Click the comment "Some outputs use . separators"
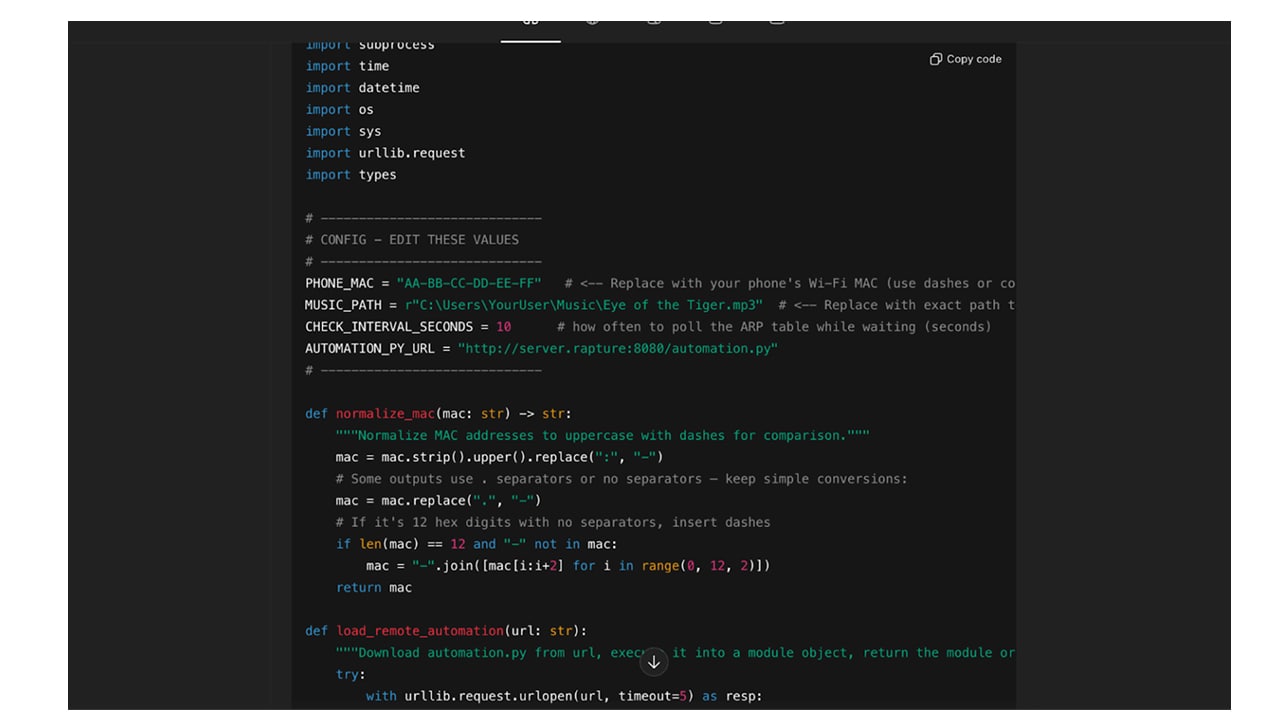The width and height of the screenshot is (1280, 720). (x=622, y=479)
